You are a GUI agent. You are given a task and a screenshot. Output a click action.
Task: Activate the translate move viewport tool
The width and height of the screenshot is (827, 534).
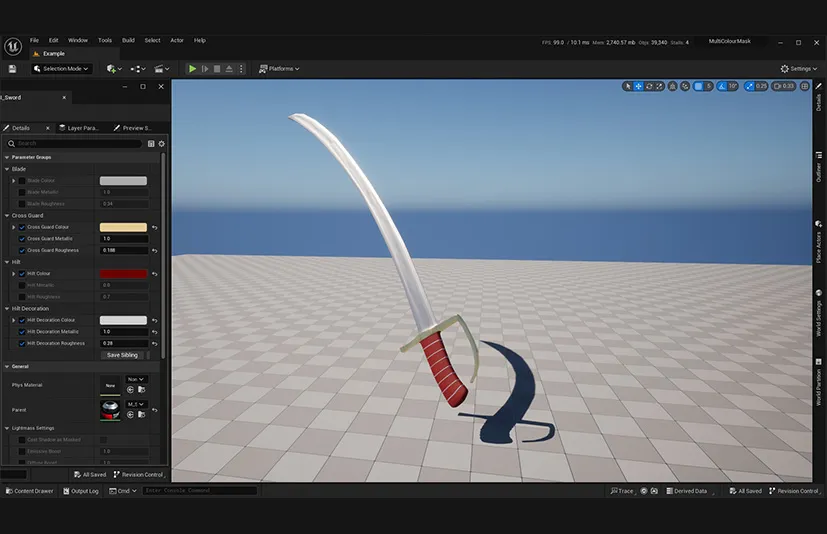(x=638, y=86)
